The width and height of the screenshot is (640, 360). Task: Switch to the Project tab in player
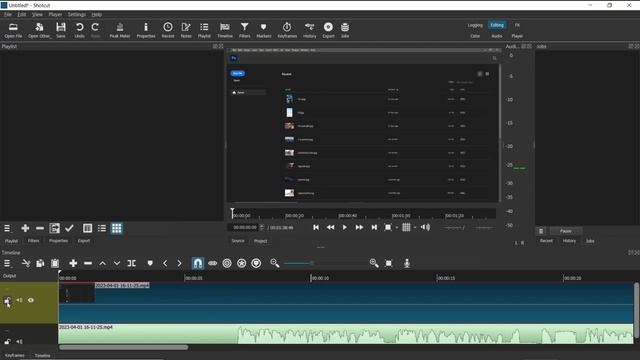click(x=260, y=241)
